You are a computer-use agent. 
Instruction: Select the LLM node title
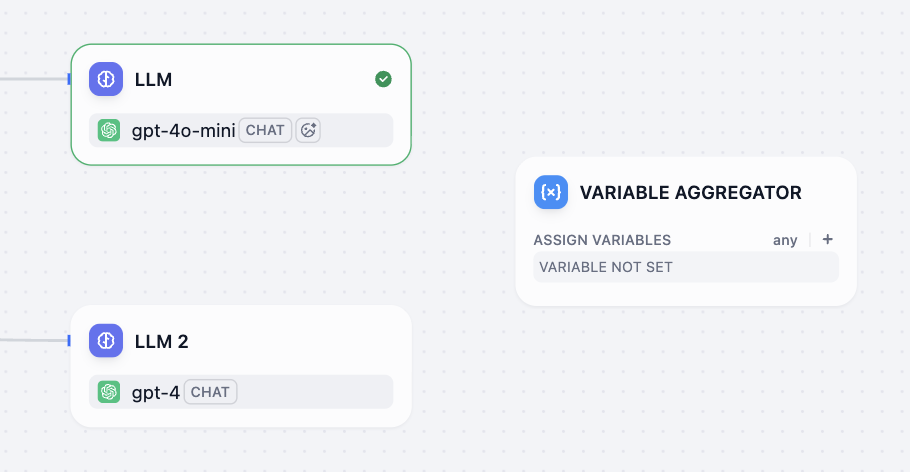(153, 80)
